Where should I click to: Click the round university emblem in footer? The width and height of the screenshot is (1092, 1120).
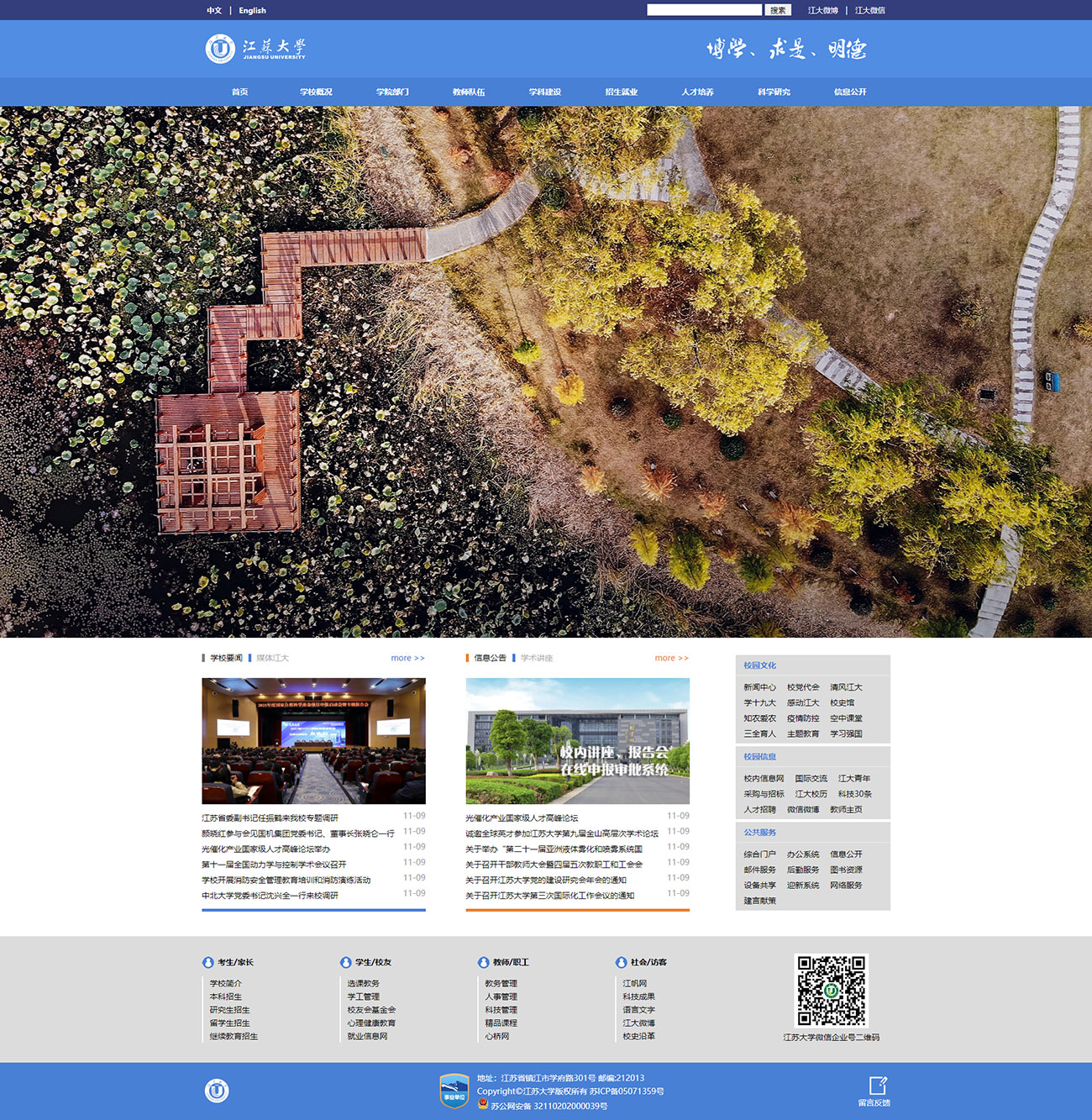point(217,1091)
